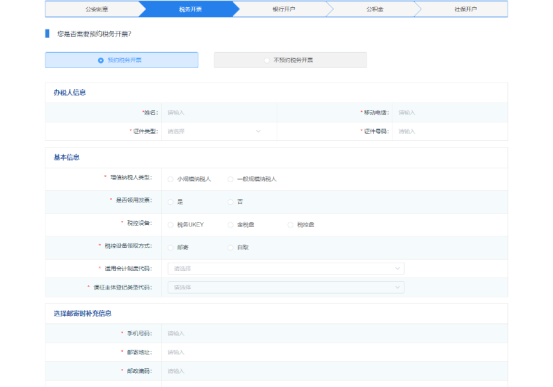The image size is (553, 387).
Task: Go to the 公安刻章 step tab
Action: click(x=96, y=9)
